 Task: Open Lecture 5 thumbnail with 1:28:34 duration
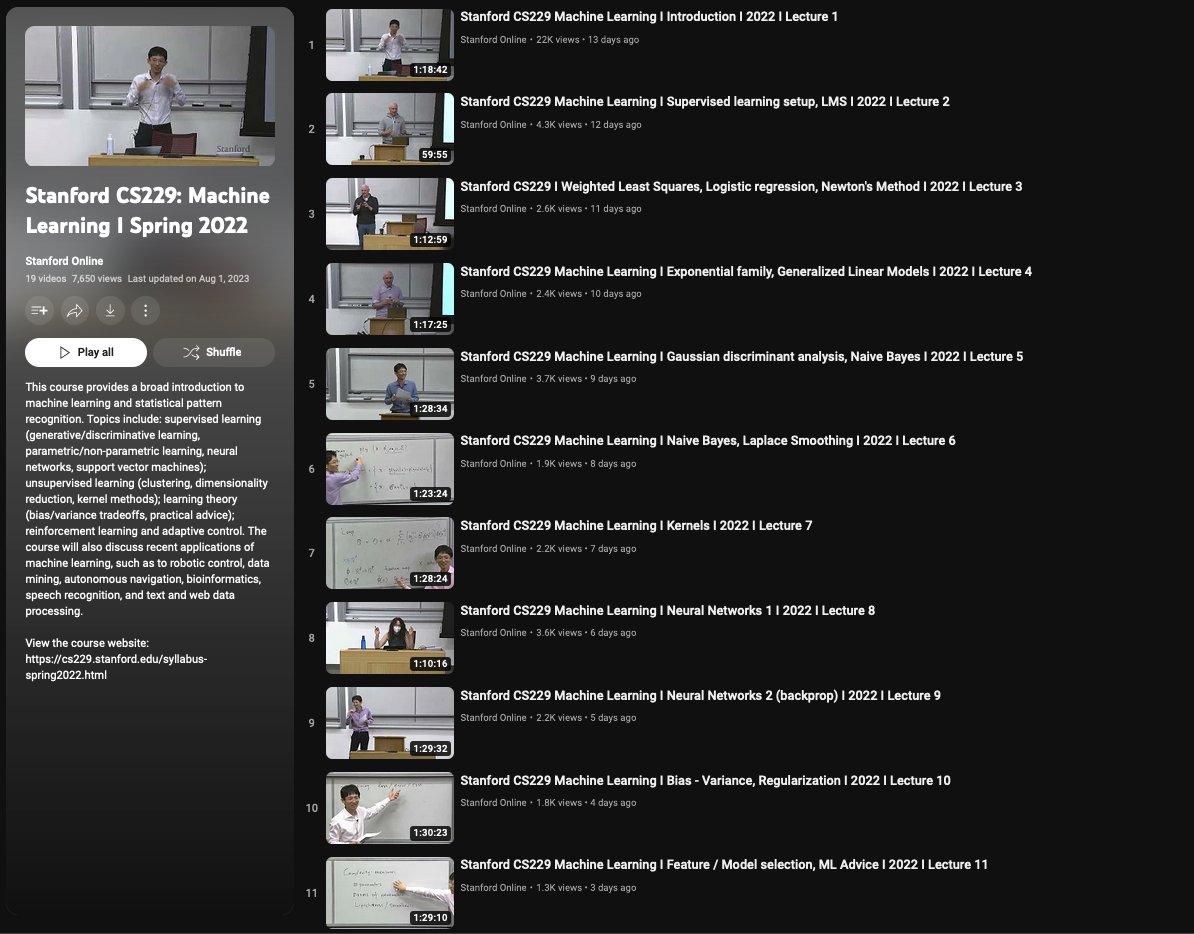coord(390,384)
